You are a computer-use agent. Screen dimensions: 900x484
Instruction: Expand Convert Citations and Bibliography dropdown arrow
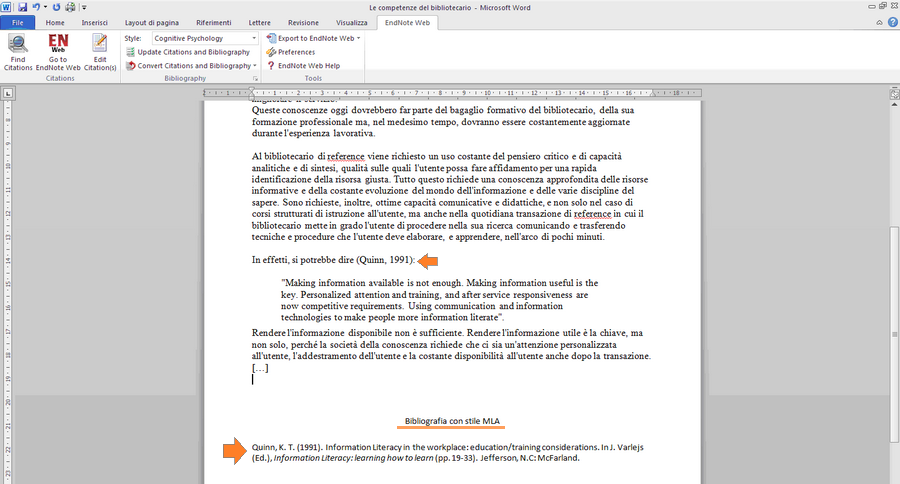point(255,66)
